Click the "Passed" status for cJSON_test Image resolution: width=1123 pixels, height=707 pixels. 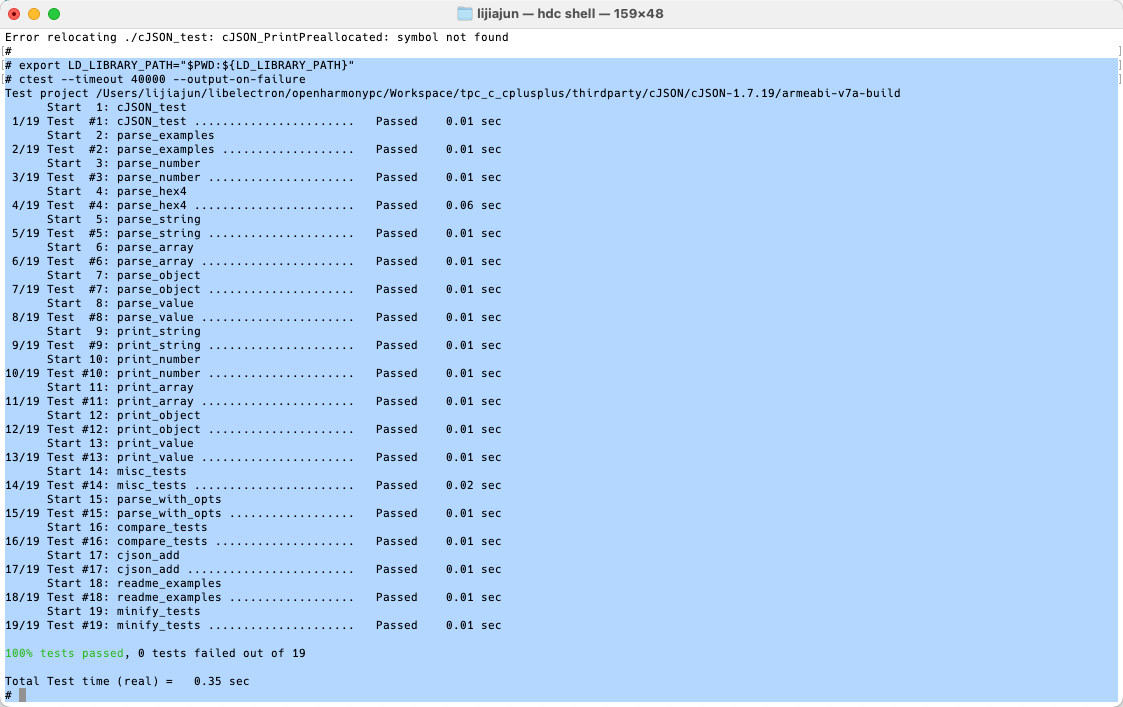click(396, 121)
